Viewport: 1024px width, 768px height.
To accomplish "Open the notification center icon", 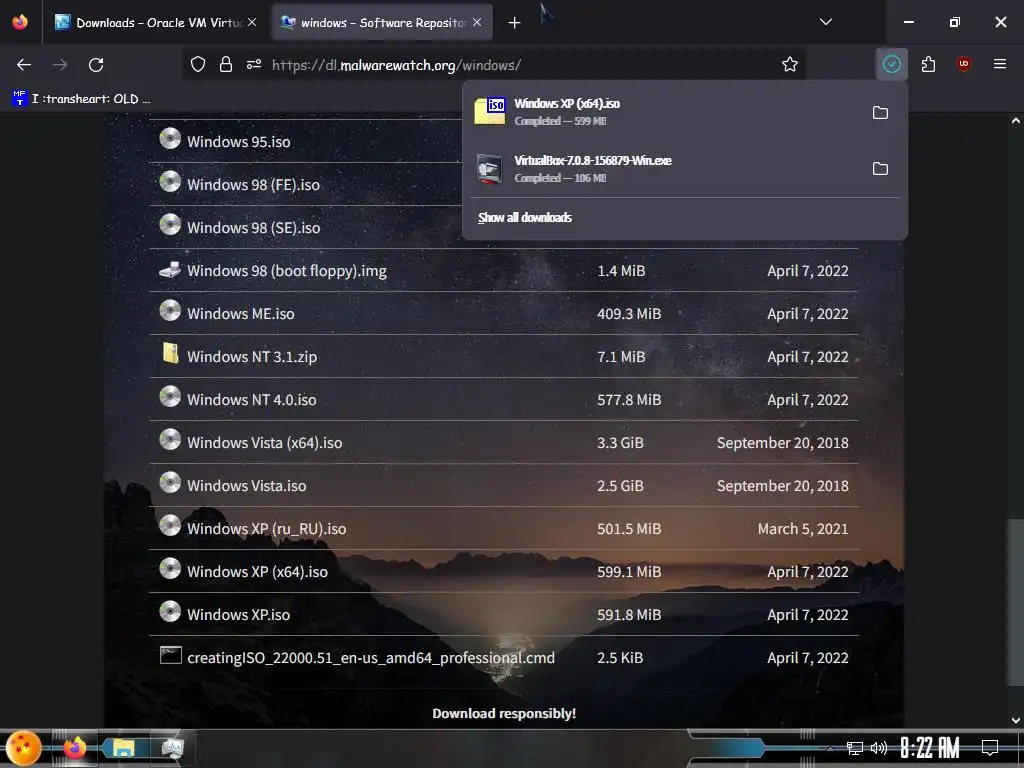I will point(990,748).
